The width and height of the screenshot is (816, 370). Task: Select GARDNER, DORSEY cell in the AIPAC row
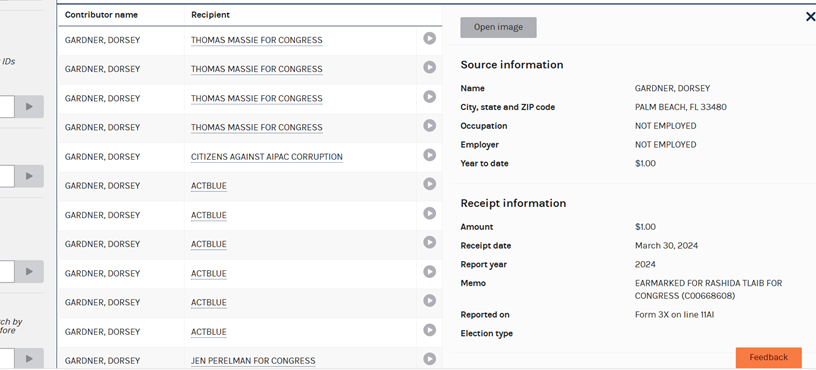103,157
